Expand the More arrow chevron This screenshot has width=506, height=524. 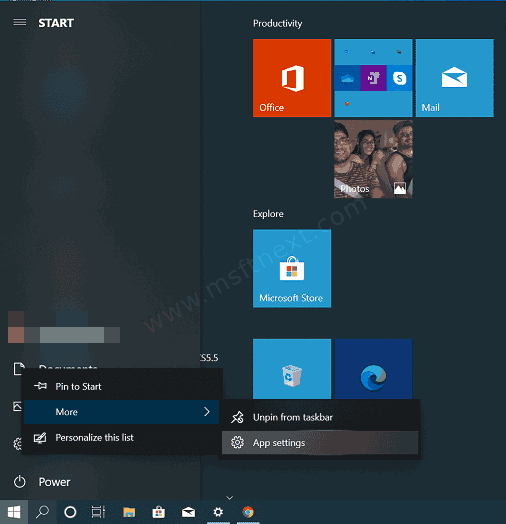point(207,412)
